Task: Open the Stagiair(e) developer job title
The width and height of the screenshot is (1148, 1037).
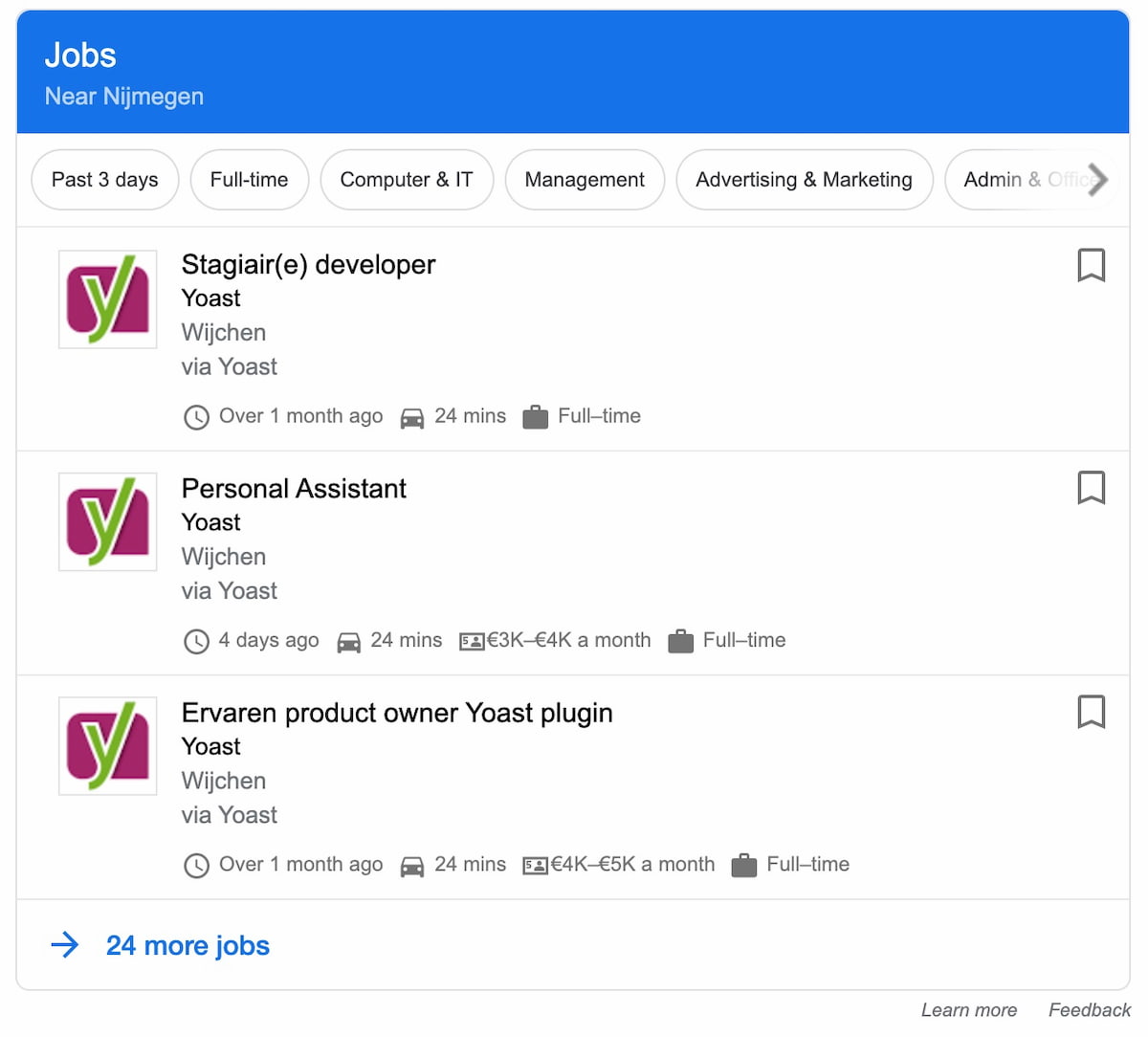Action: (308, 265)
